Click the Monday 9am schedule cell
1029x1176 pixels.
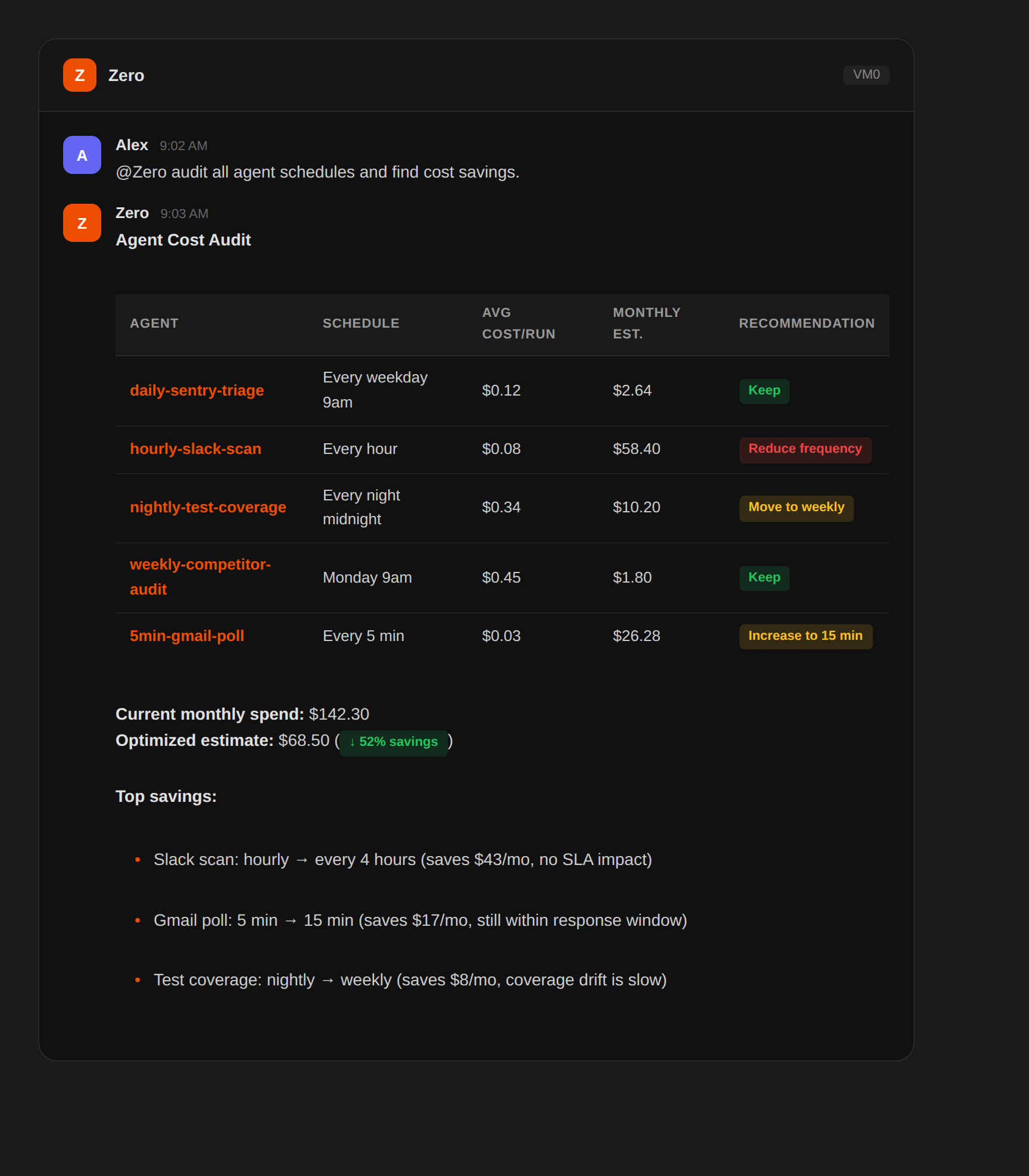click(x=367, y=577)
